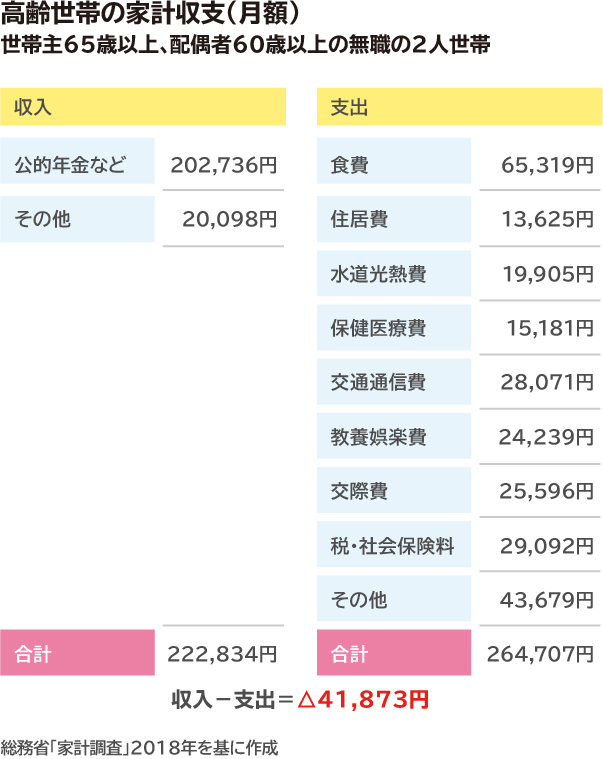The image size is (603, 759).
Task: Select the 食費 expense label
Action: 394,161
